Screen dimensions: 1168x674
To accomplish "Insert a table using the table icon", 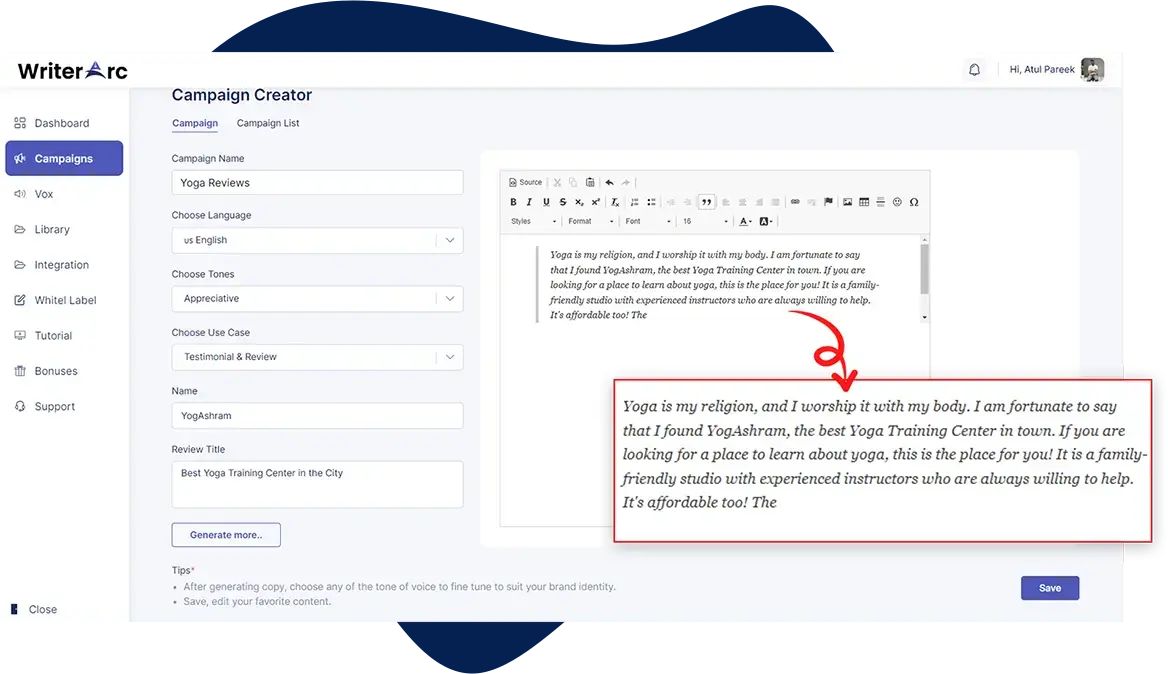I will [x=864, y=202].
